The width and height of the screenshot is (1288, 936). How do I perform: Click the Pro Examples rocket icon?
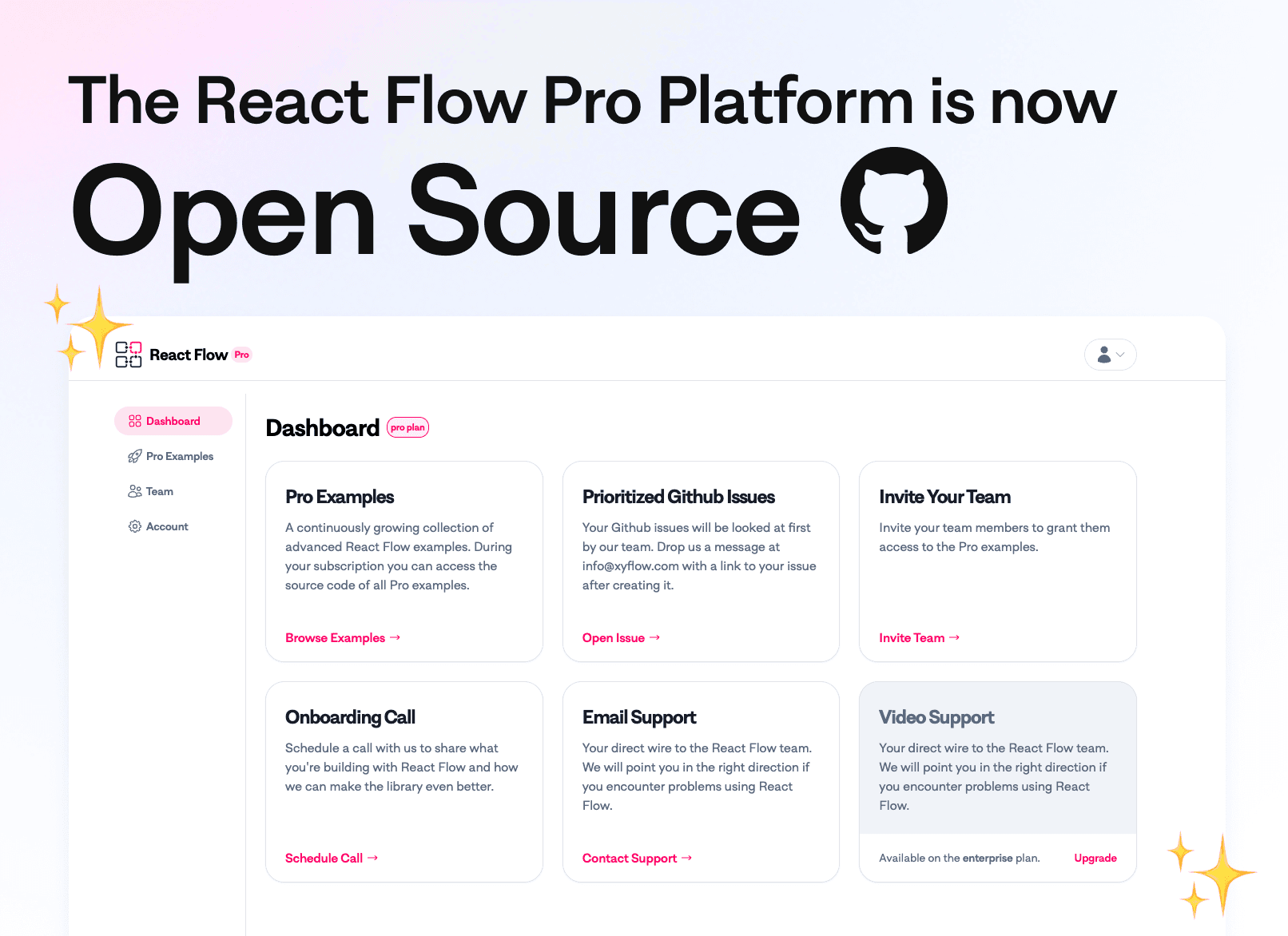[135, 456]
